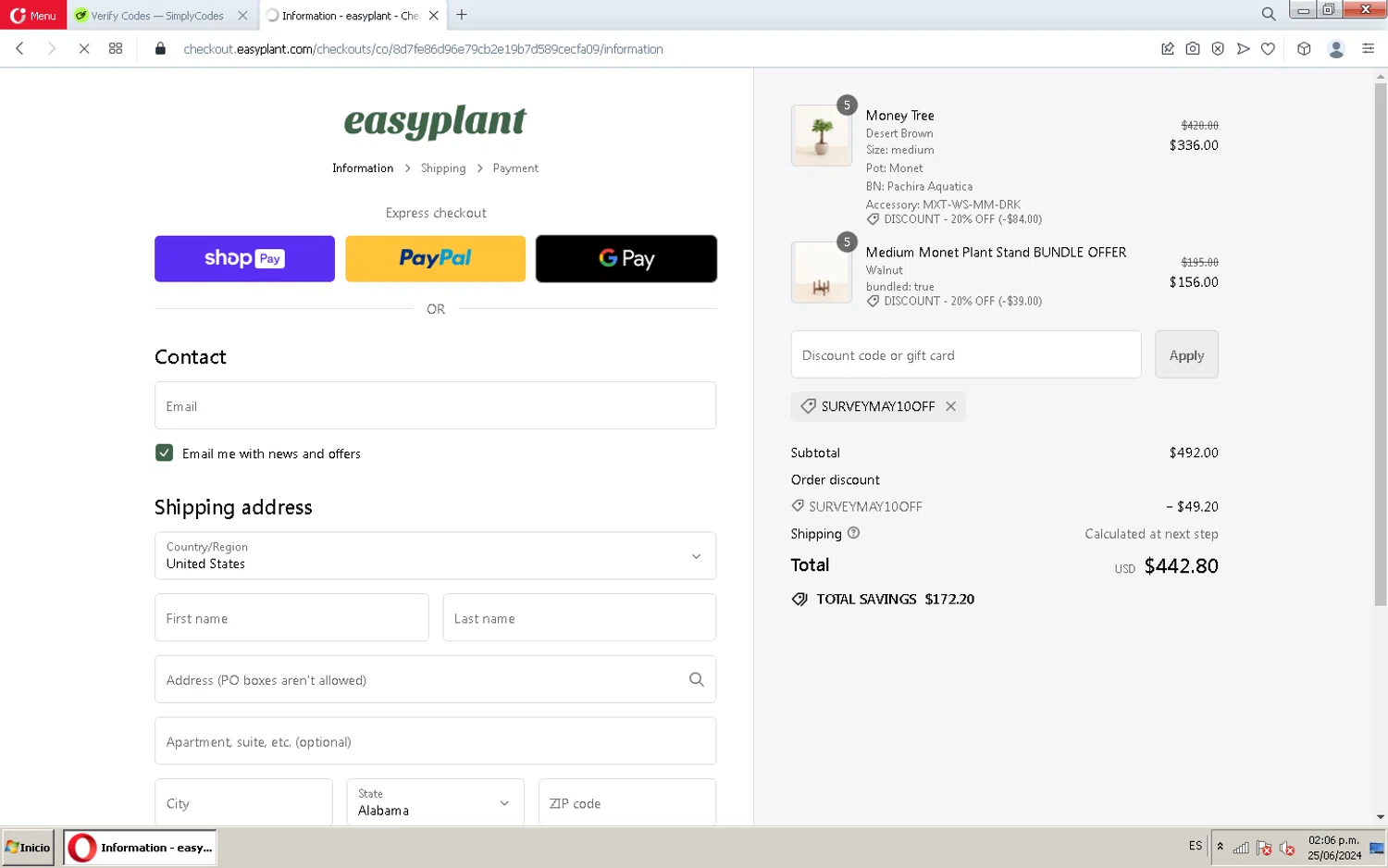This screenshot has height=868, width=1388.
Task: Click the Apartment, suite field
Action: pyautogui.click(x=435, y=741)
